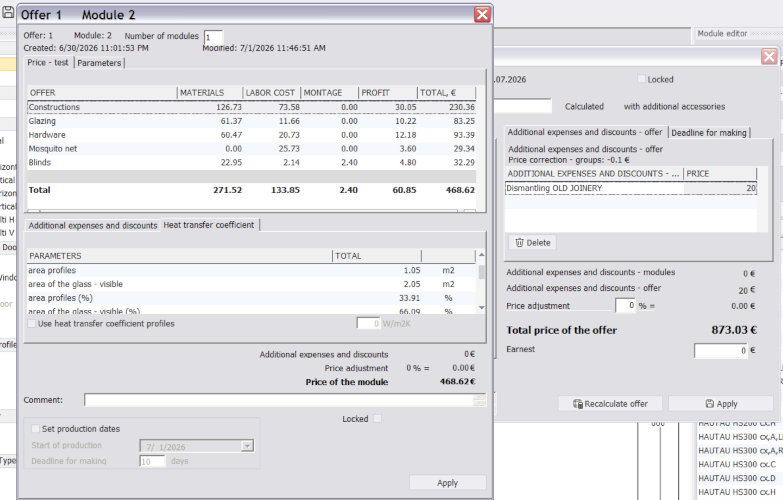Image resolution: width=783 pixels, height=500 pixels.
Task: Switch to the Parameters tab
Action: tap(99, 63)
